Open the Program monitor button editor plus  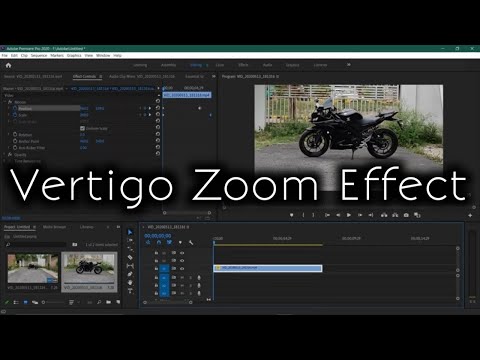470,216
